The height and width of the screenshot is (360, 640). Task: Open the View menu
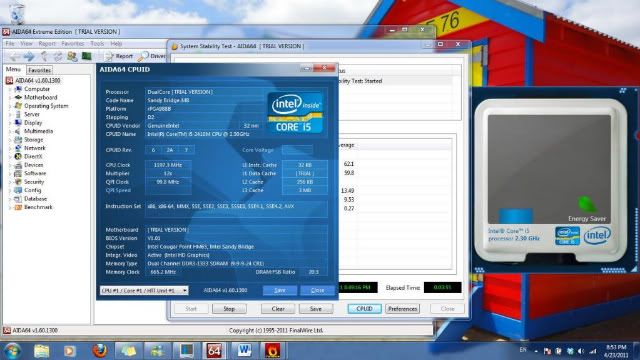coord(26,44)
